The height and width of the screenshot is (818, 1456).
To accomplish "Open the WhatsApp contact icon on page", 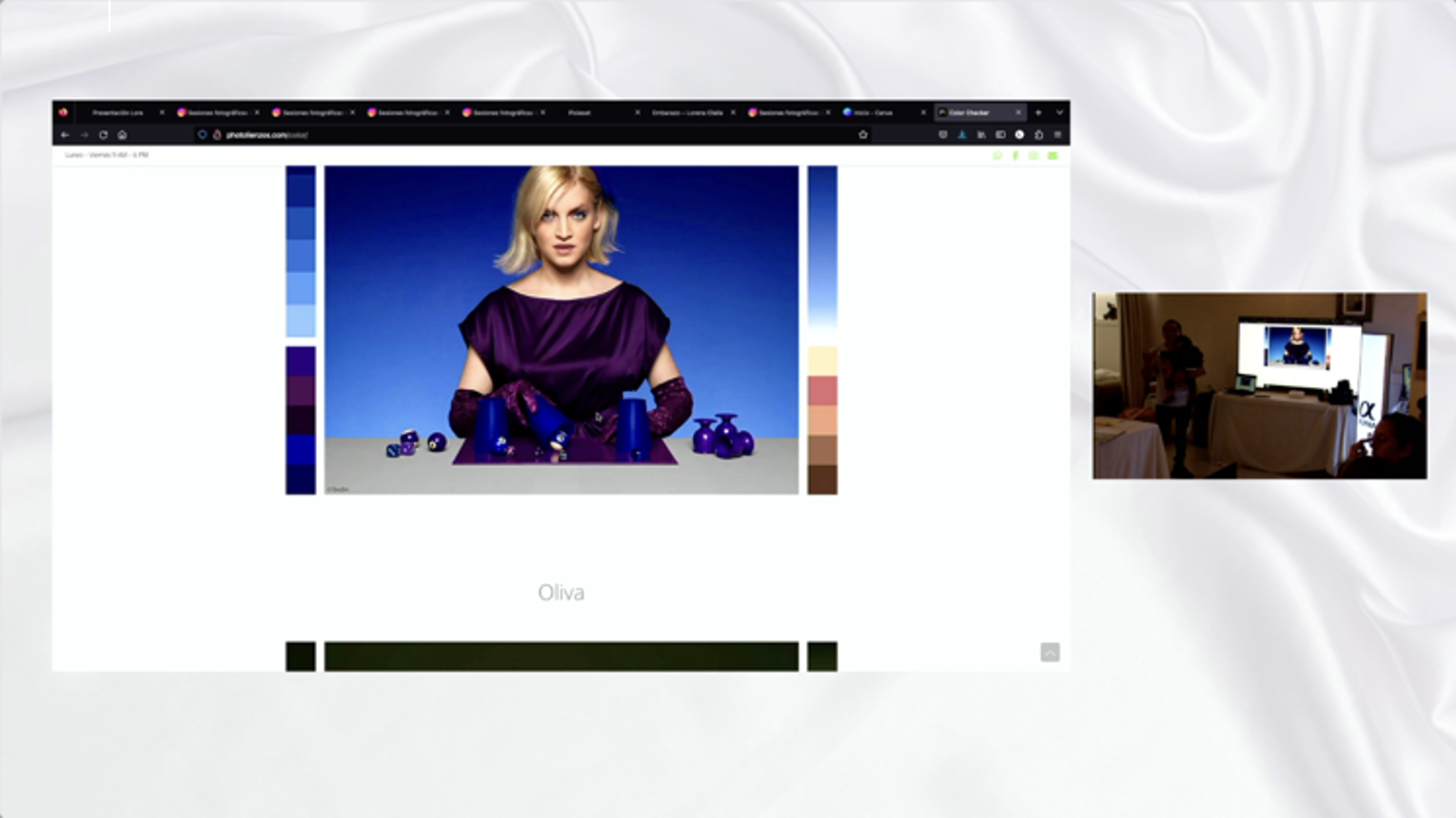I will [x=997, y=156].
